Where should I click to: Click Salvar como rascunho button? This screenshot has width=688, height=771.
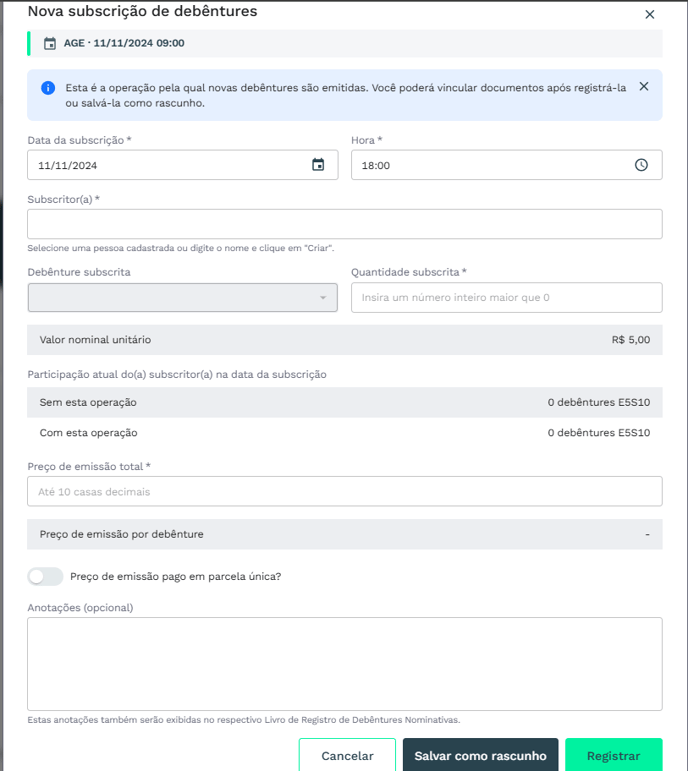click(x=480, y=755)
